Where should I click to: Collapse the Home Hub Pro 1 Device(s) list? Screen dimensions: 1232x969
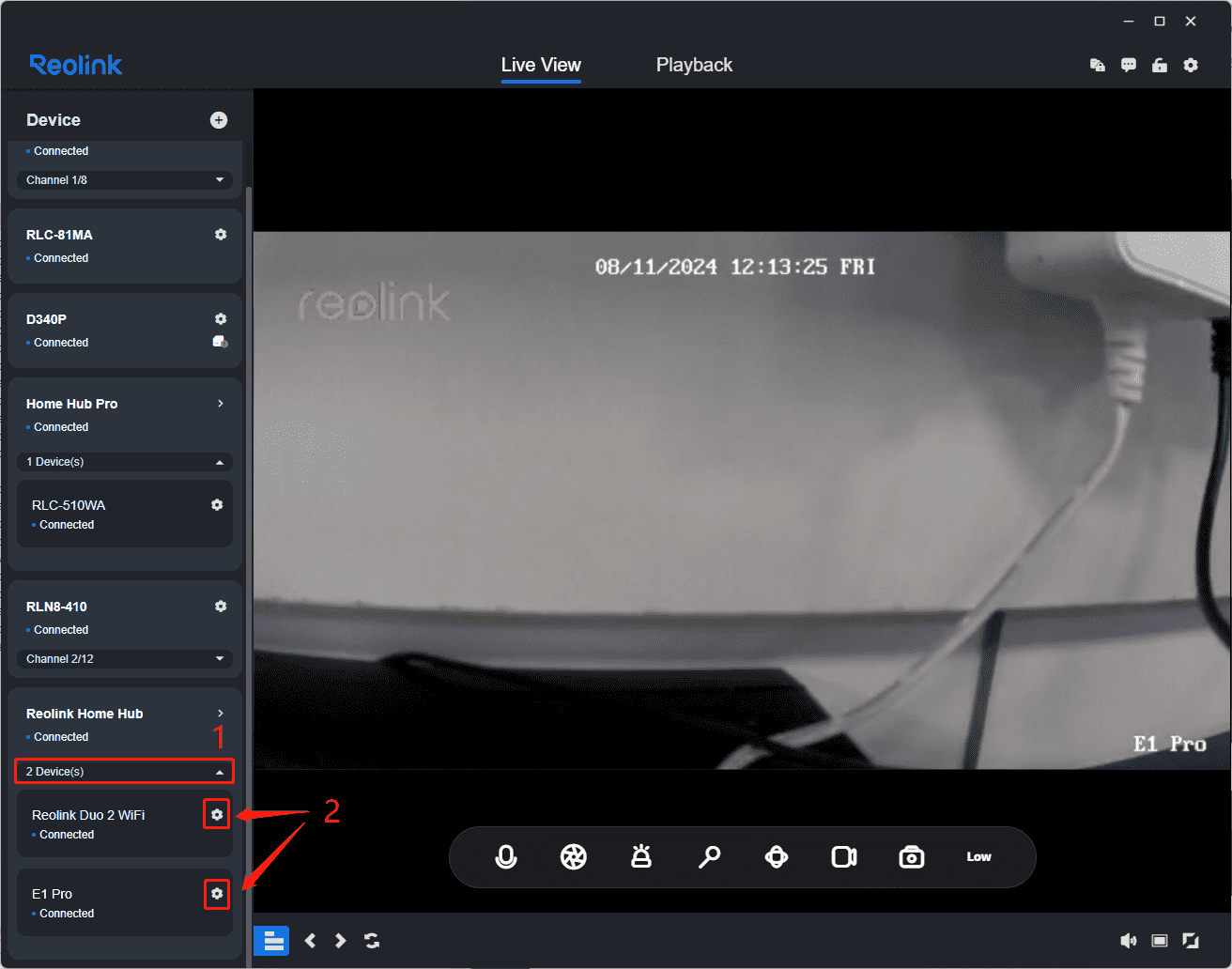125,462
